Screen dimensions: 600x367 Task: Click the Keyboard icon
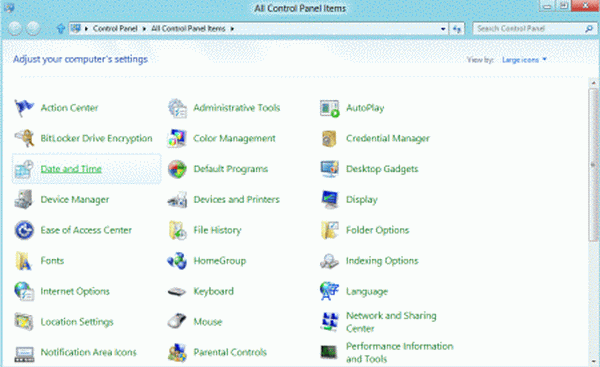(x=177, y=292)
